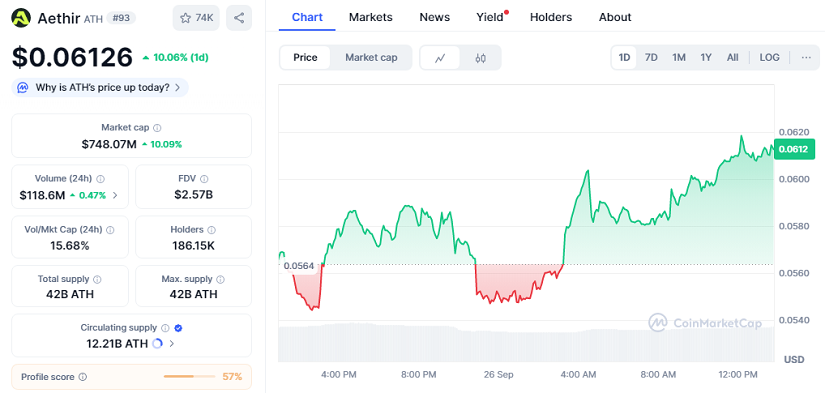Go to the Holders tab
This screenshot has width=825, height=393.
click(550, 17)
